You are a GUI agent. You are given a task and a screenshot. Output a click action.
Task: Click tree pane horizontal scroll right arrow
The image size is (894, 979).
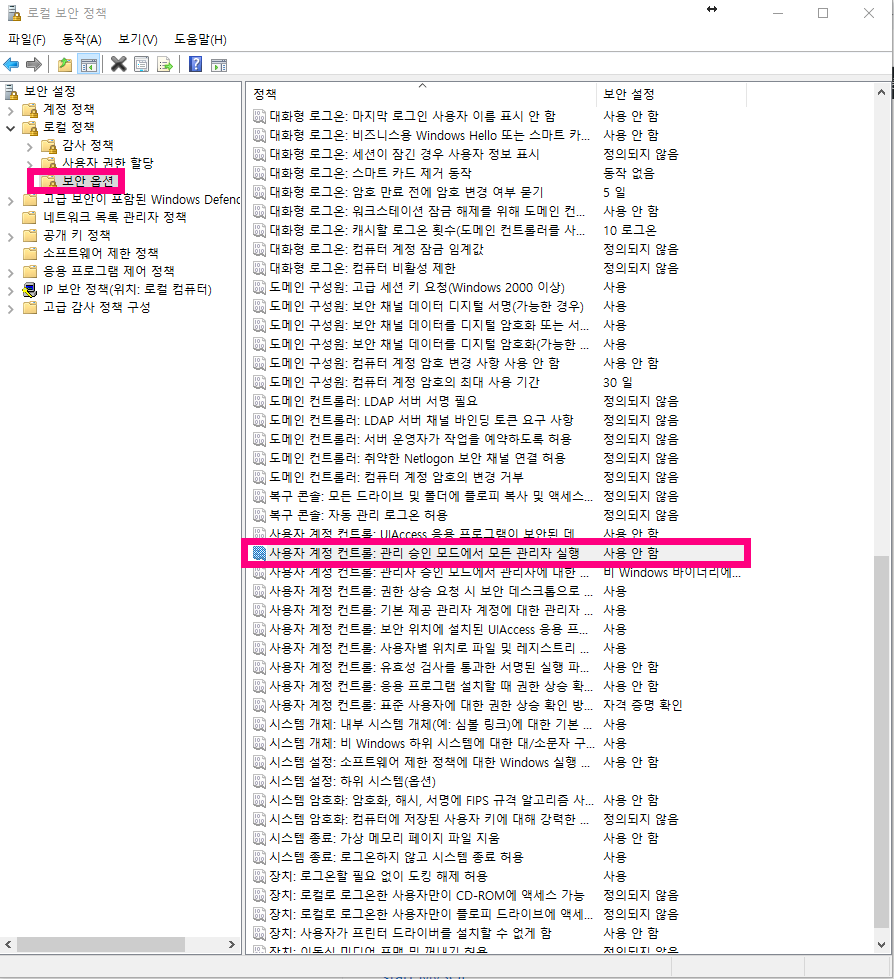click(232, 945)
